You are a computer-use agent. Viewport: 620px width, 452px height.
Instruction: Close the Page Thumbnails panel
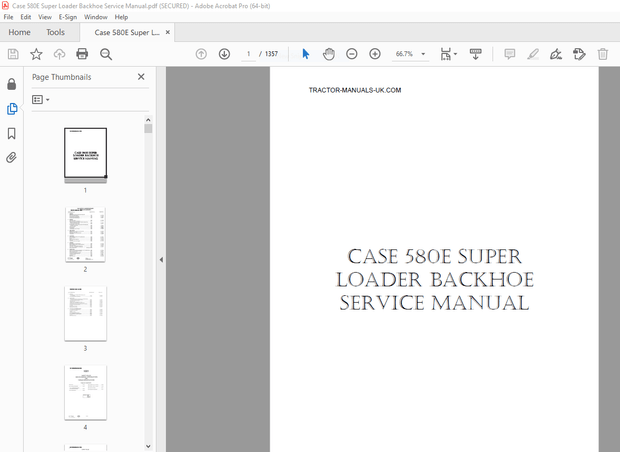pos(141,77)
